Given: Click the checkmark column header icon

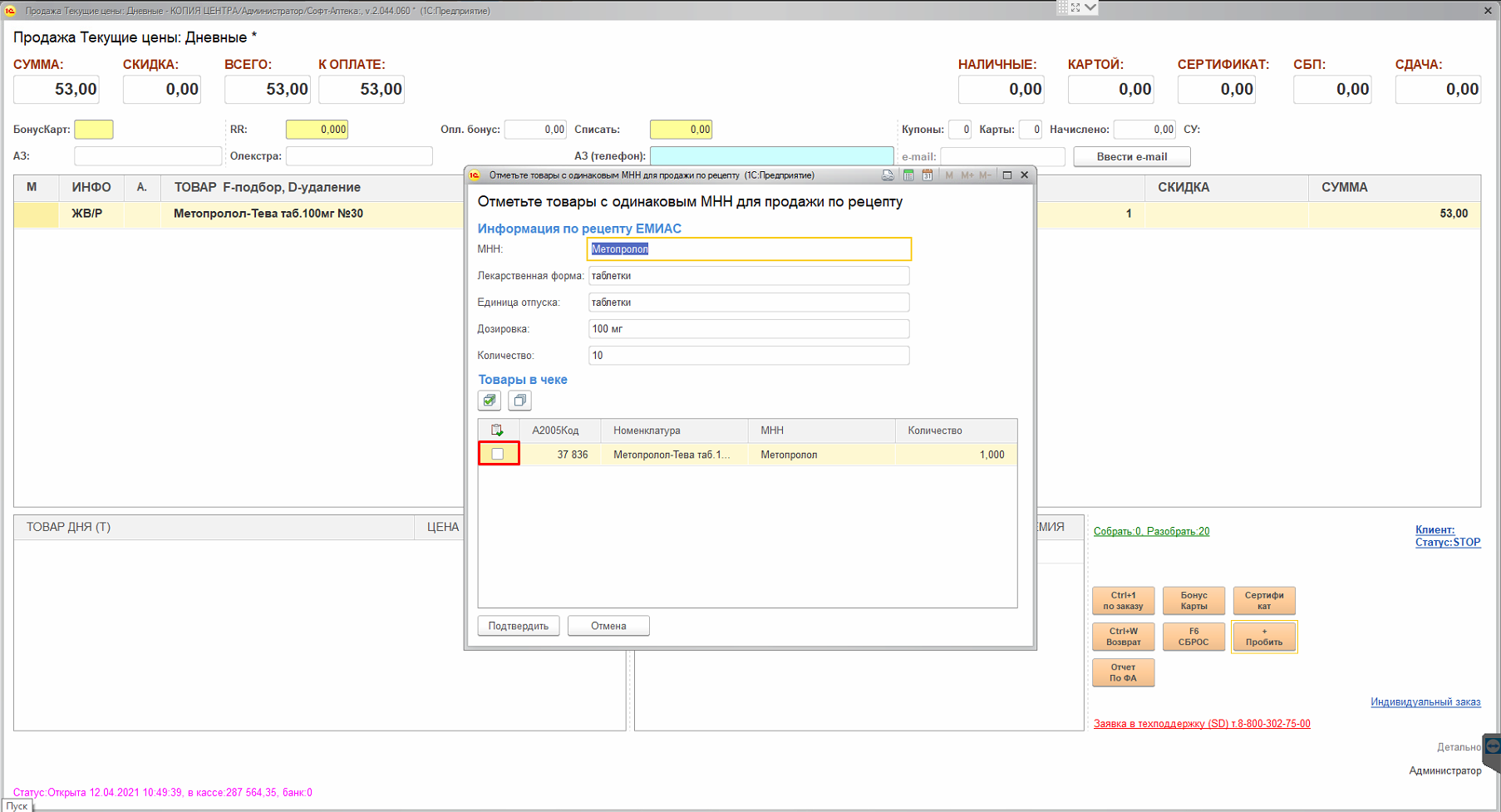Looking at the screenshot, I should (497, 431).
